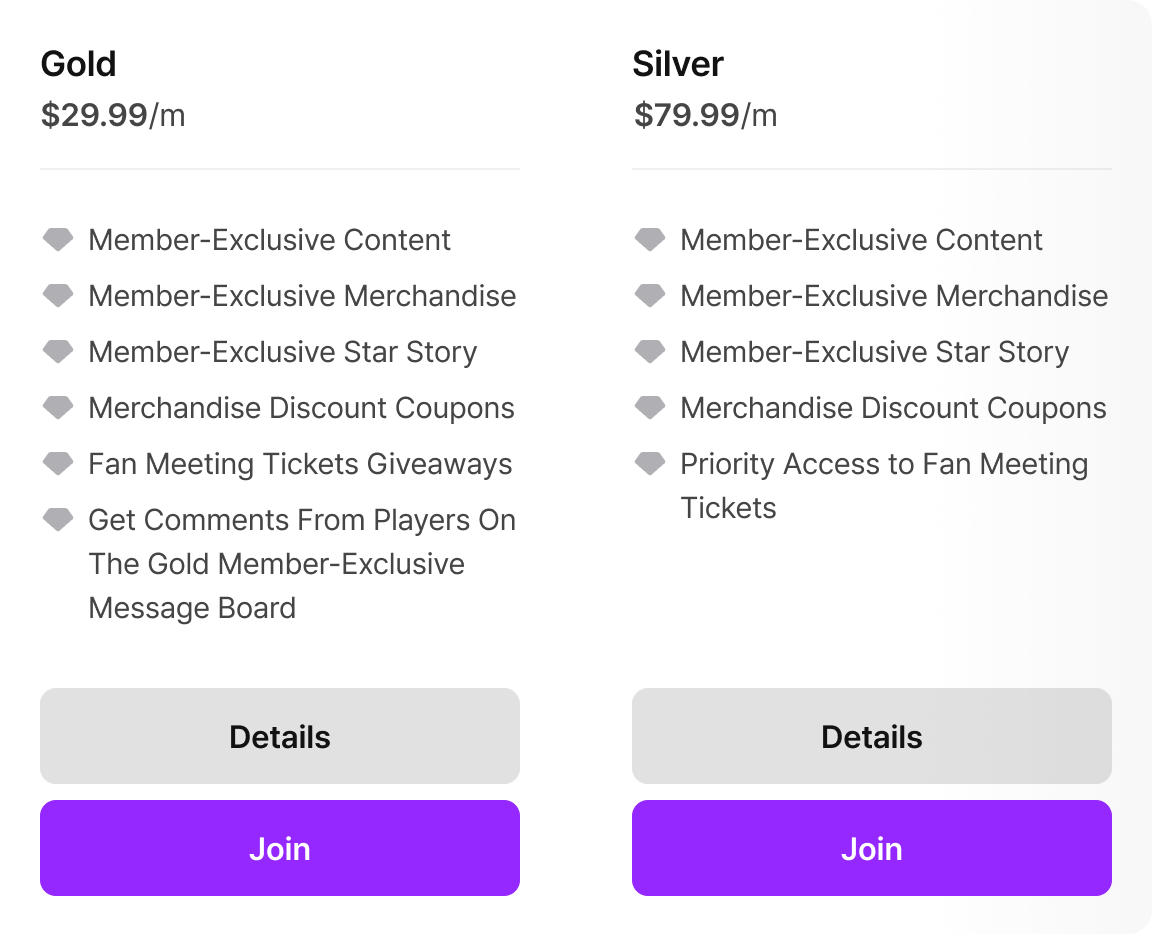The width and height of the screenshot is (1152, 936).
Task: Open Details for the Silver plan
Action: click(871, 736)
